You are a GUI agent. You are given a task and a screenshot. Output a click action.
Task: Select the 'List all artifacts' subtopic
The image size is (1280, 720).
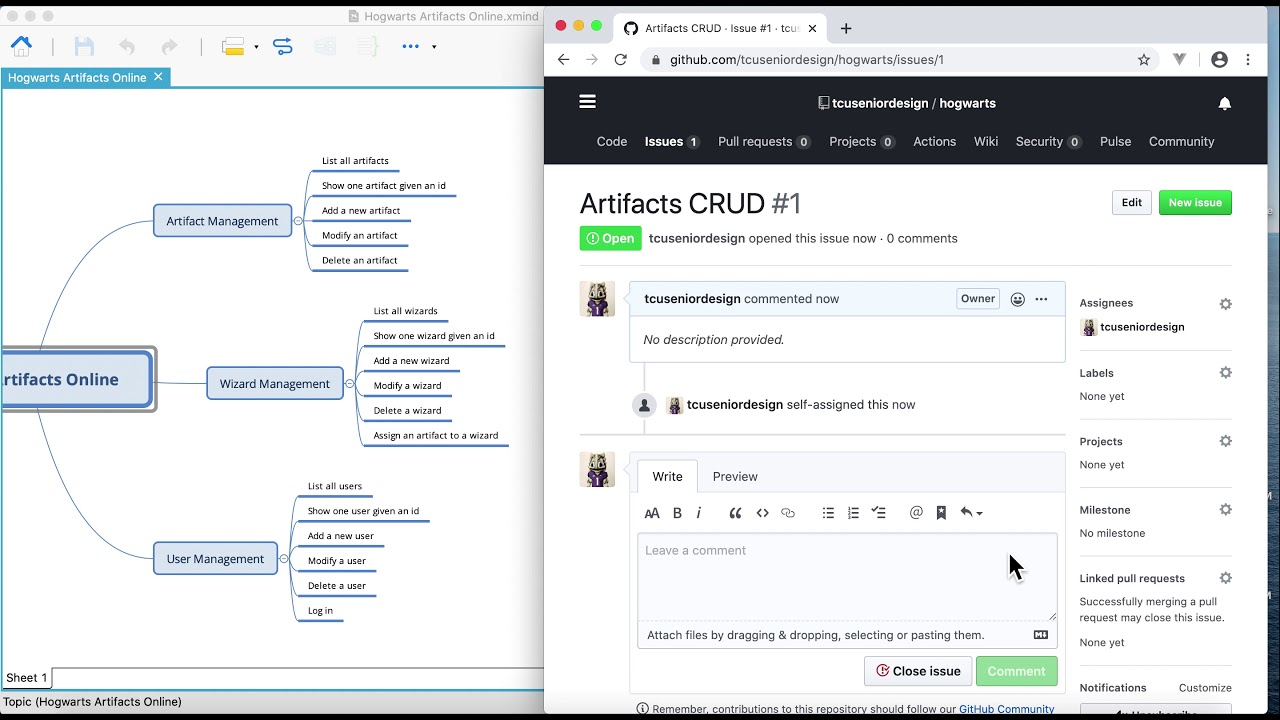point(355,161)
